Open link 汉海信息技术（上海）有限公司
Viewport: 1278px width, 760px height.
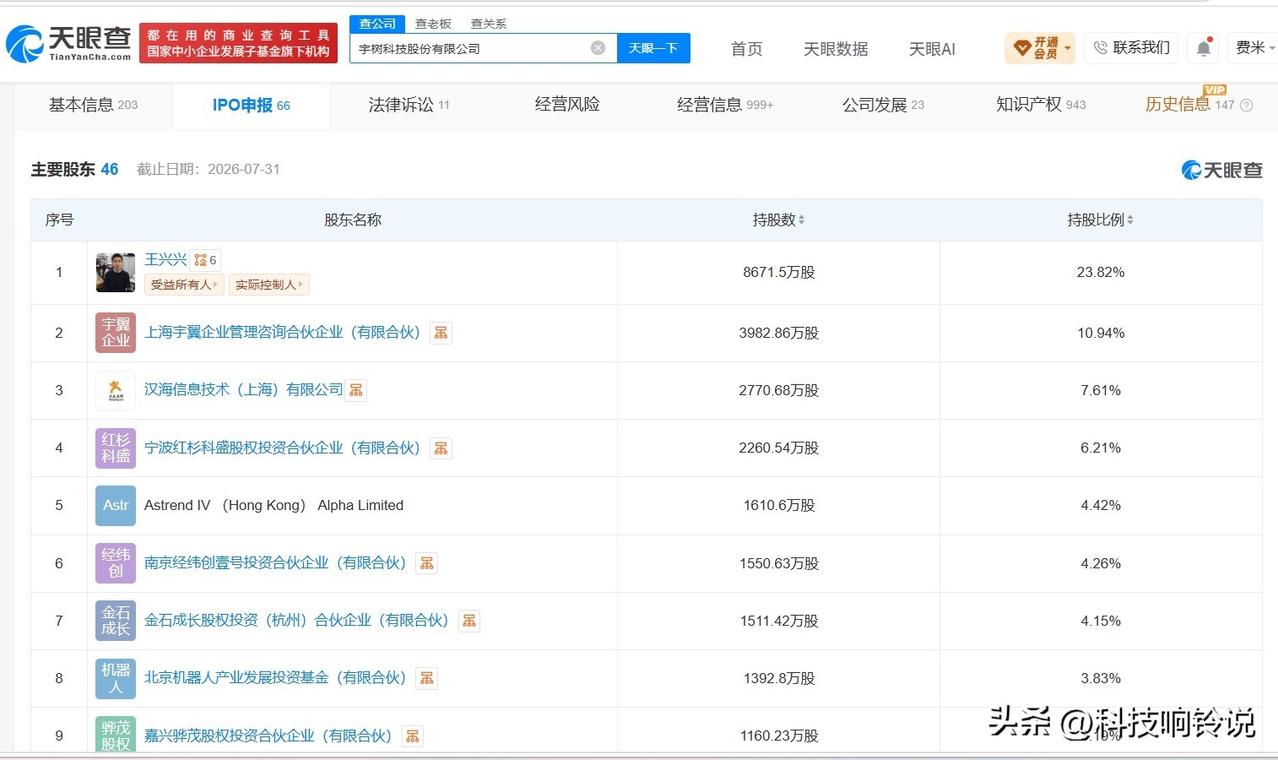coord(243,390)
